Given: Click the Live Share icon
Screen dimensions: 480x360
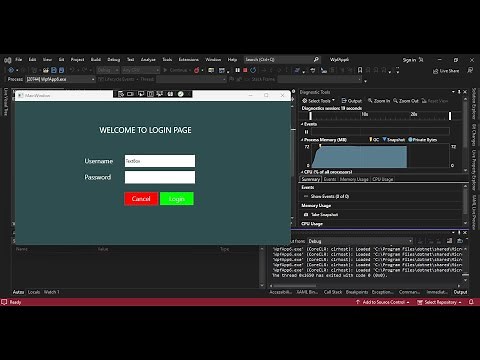Looking at the screenshot, I should (x=435, y=71).
